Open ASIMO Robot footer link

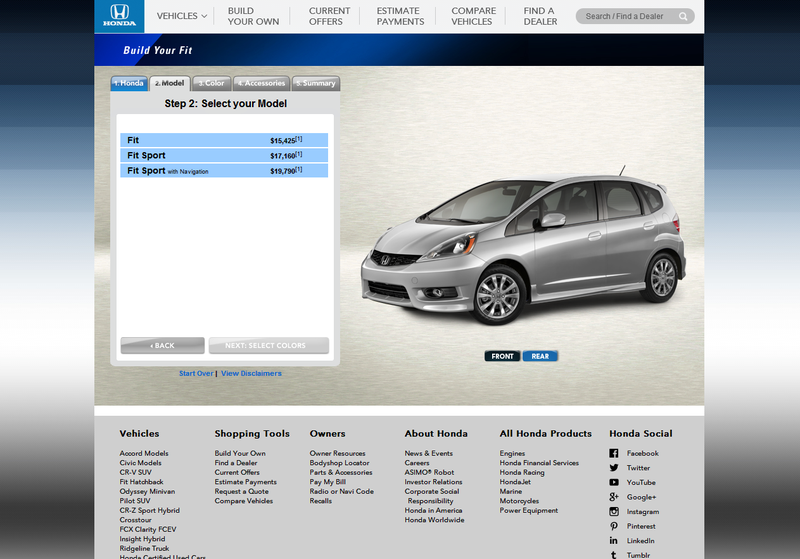(x=429, y=472)
